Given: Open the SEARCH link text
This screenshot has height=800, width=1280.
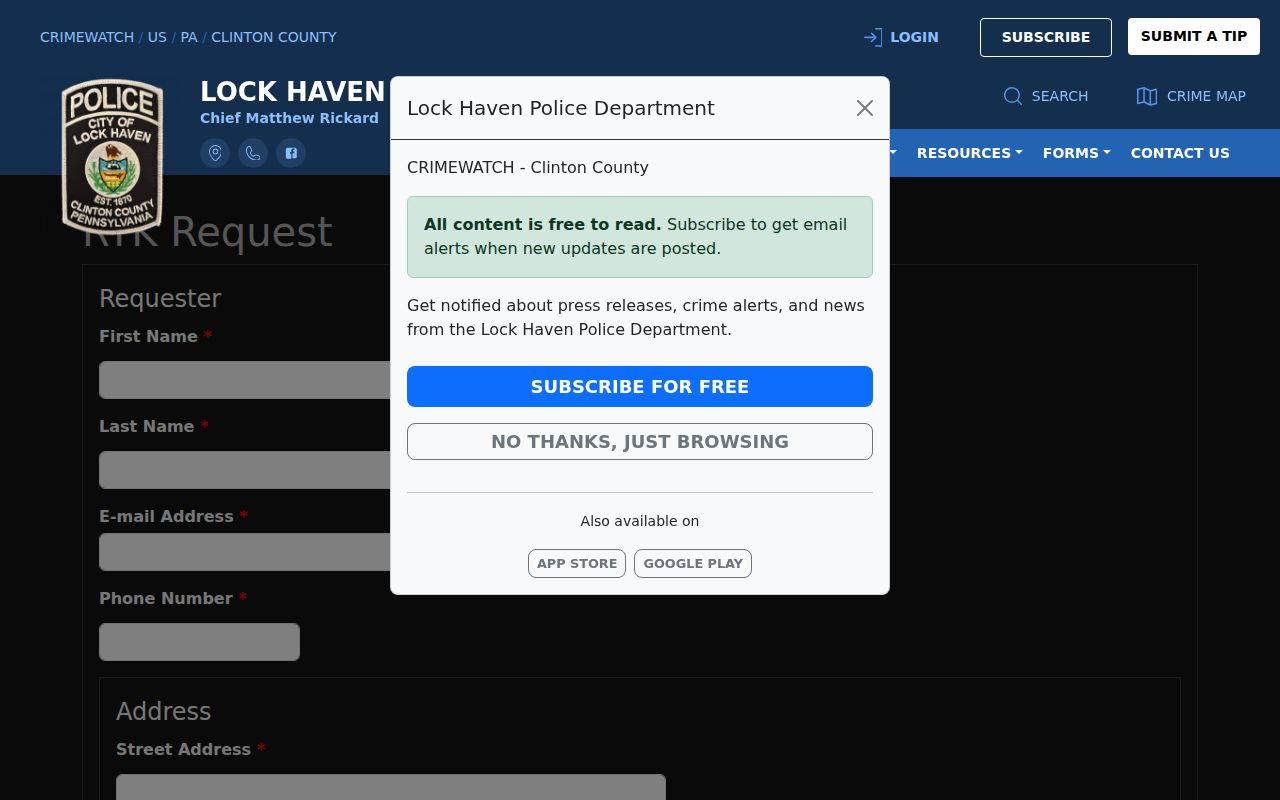Looking at the screenshot, I should (x=1060, y=96).
